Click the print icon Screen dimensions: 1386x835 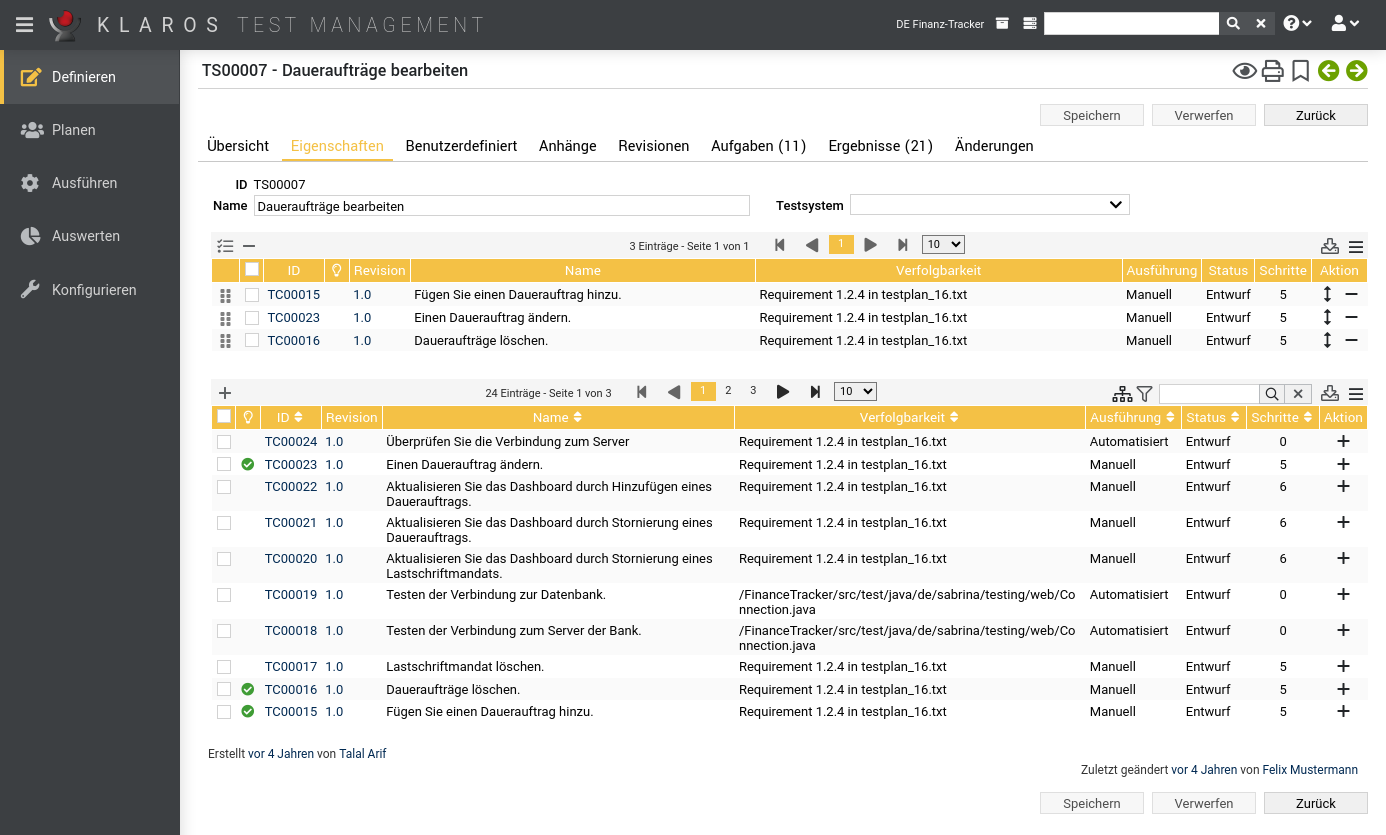pos(1272,71)
